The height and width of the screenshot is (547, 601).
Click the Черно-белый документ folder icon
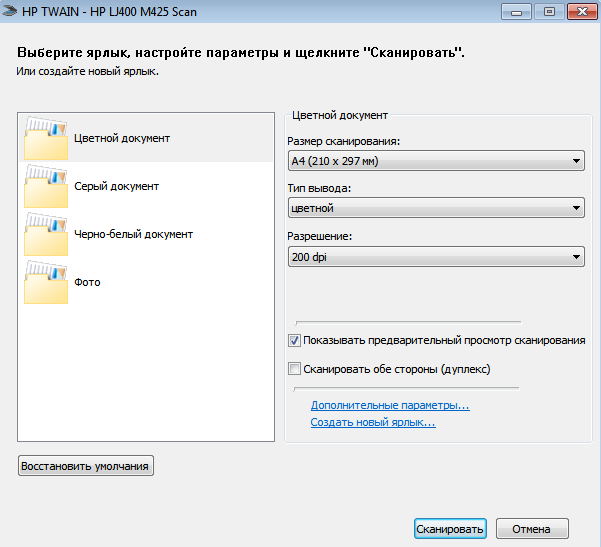click(45, 234)
